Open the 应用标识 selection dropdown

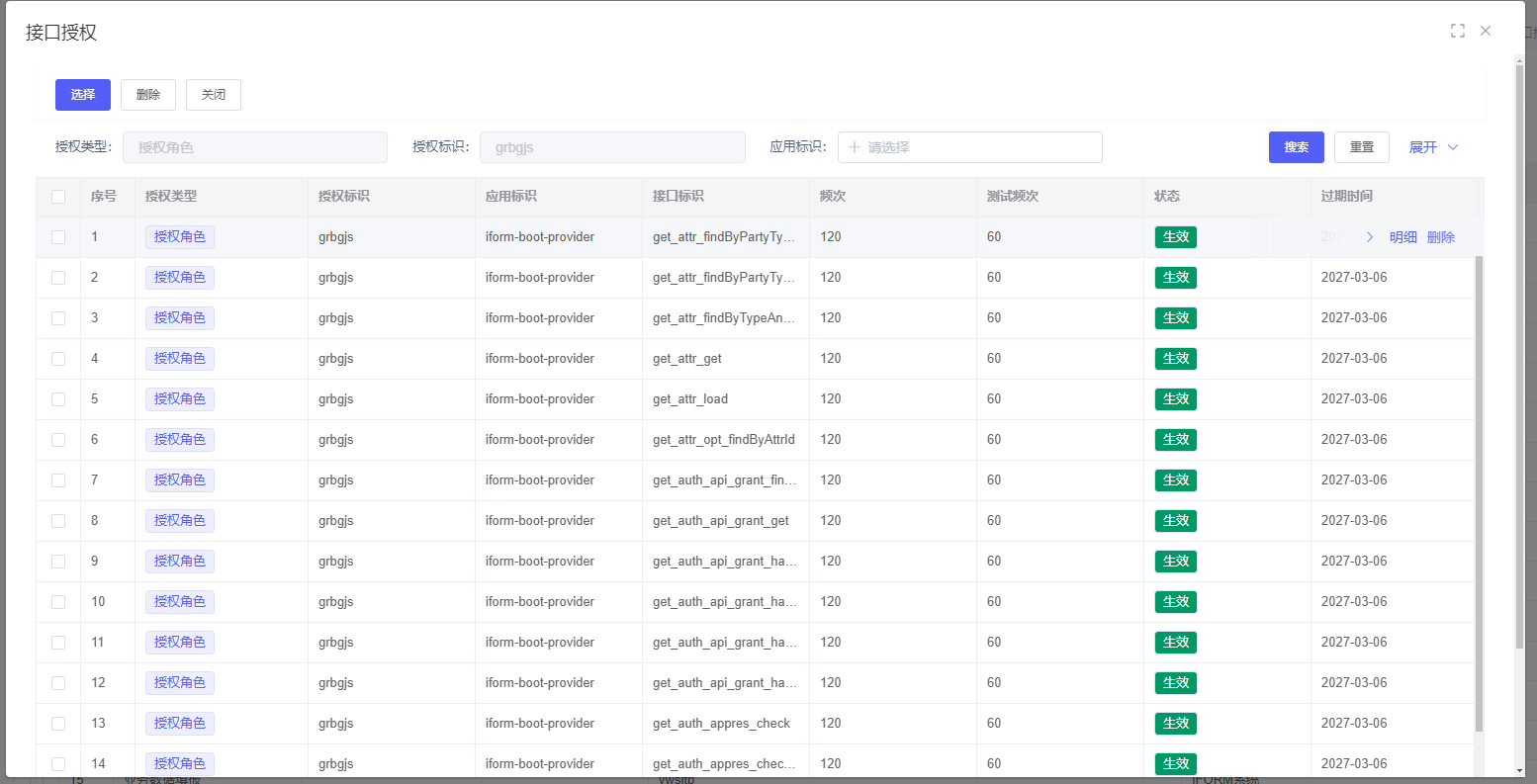point(969,147)
